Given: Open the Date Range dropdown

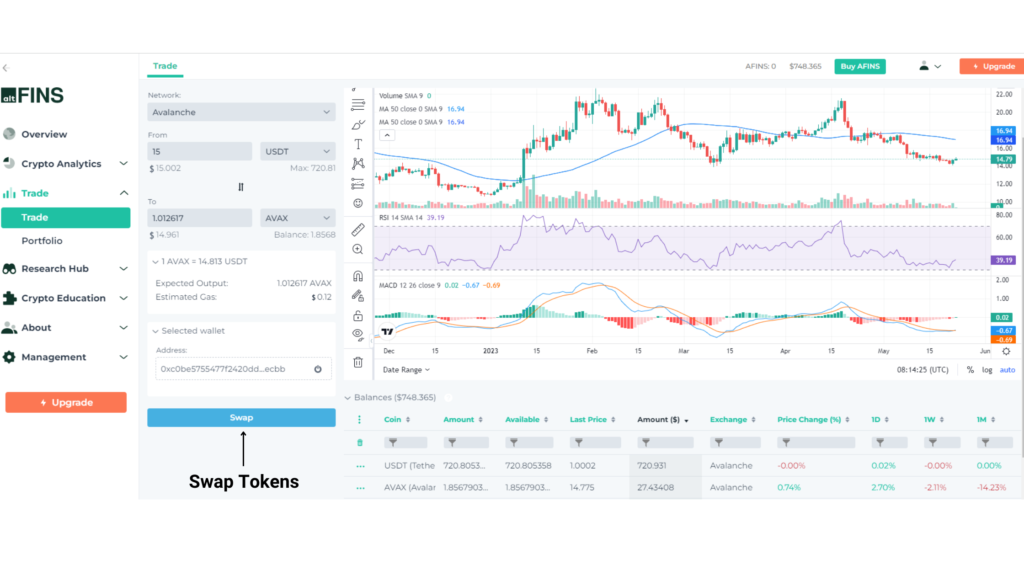Looking at the screenshot, I should click(x=406, y=370).
